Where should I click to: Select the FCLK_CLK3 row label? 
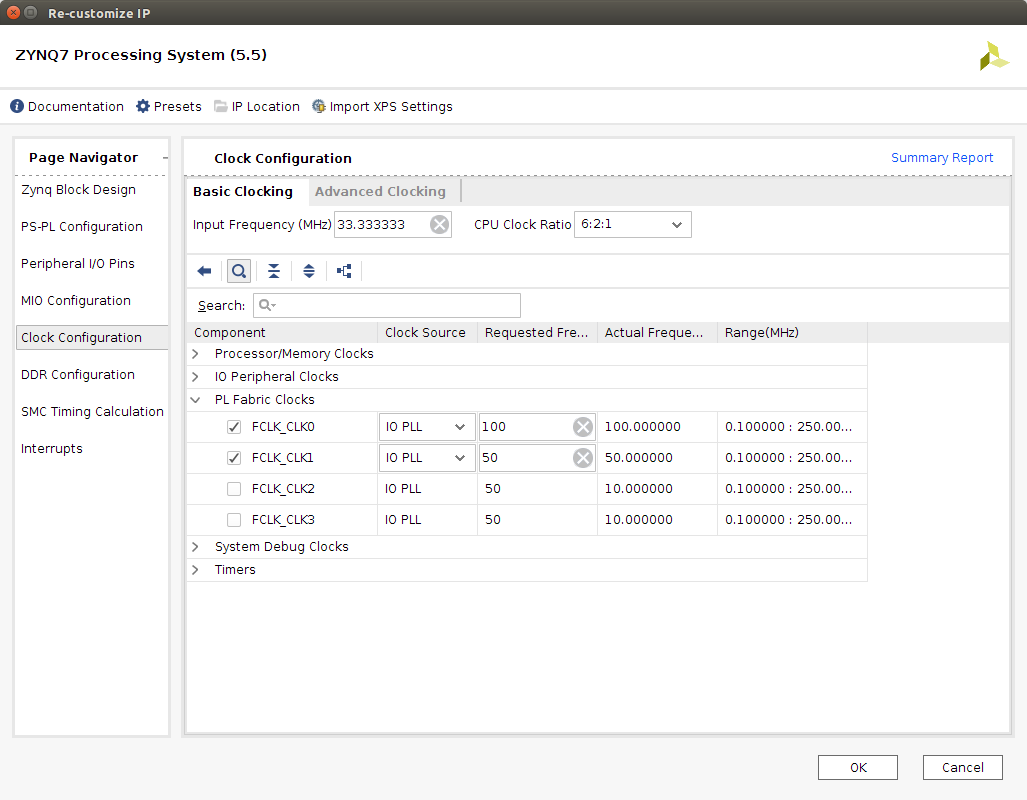click(283, 520)
